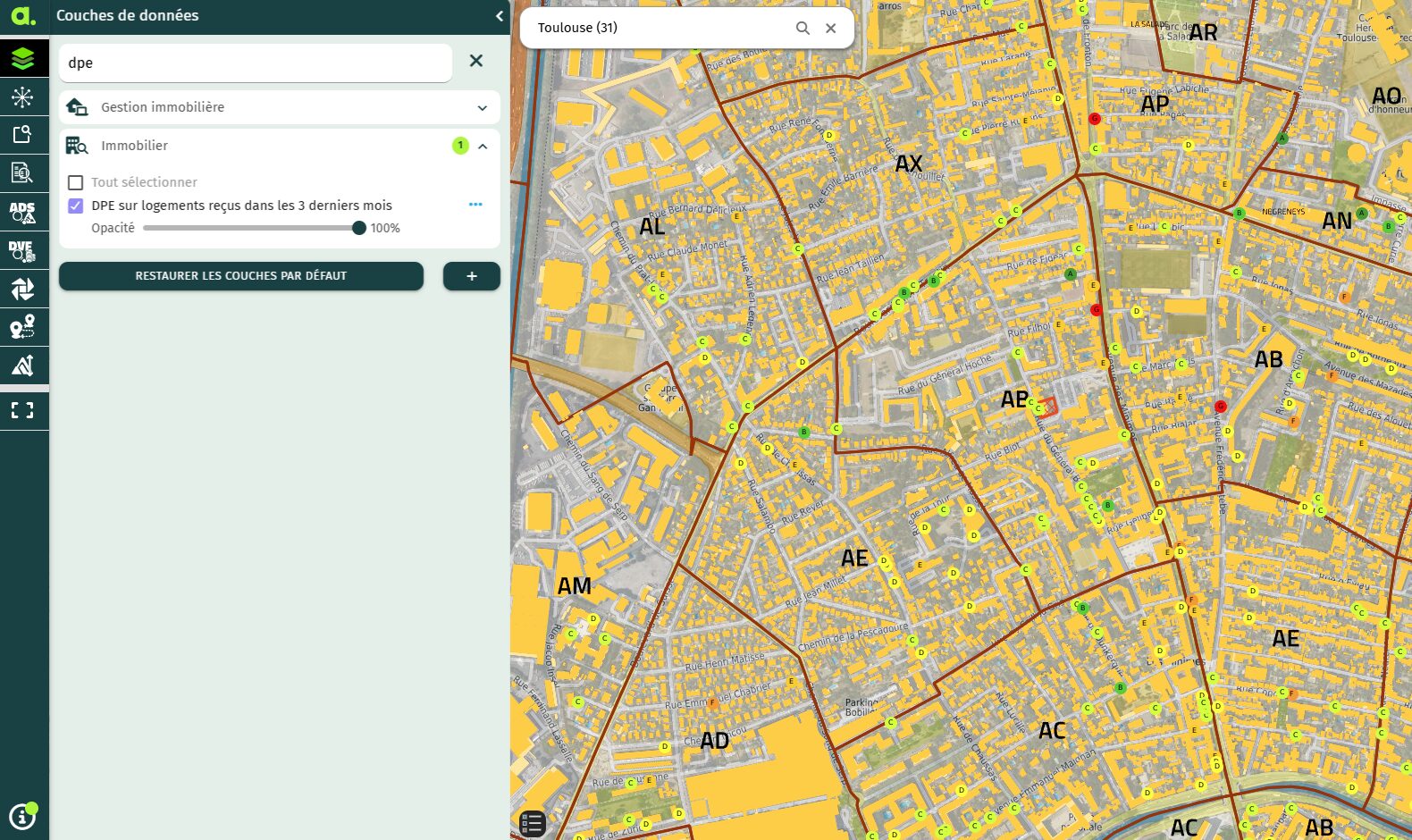Open the parcel search sidebar icon
The image size is (1412, 840).
[x=23, y=135]
